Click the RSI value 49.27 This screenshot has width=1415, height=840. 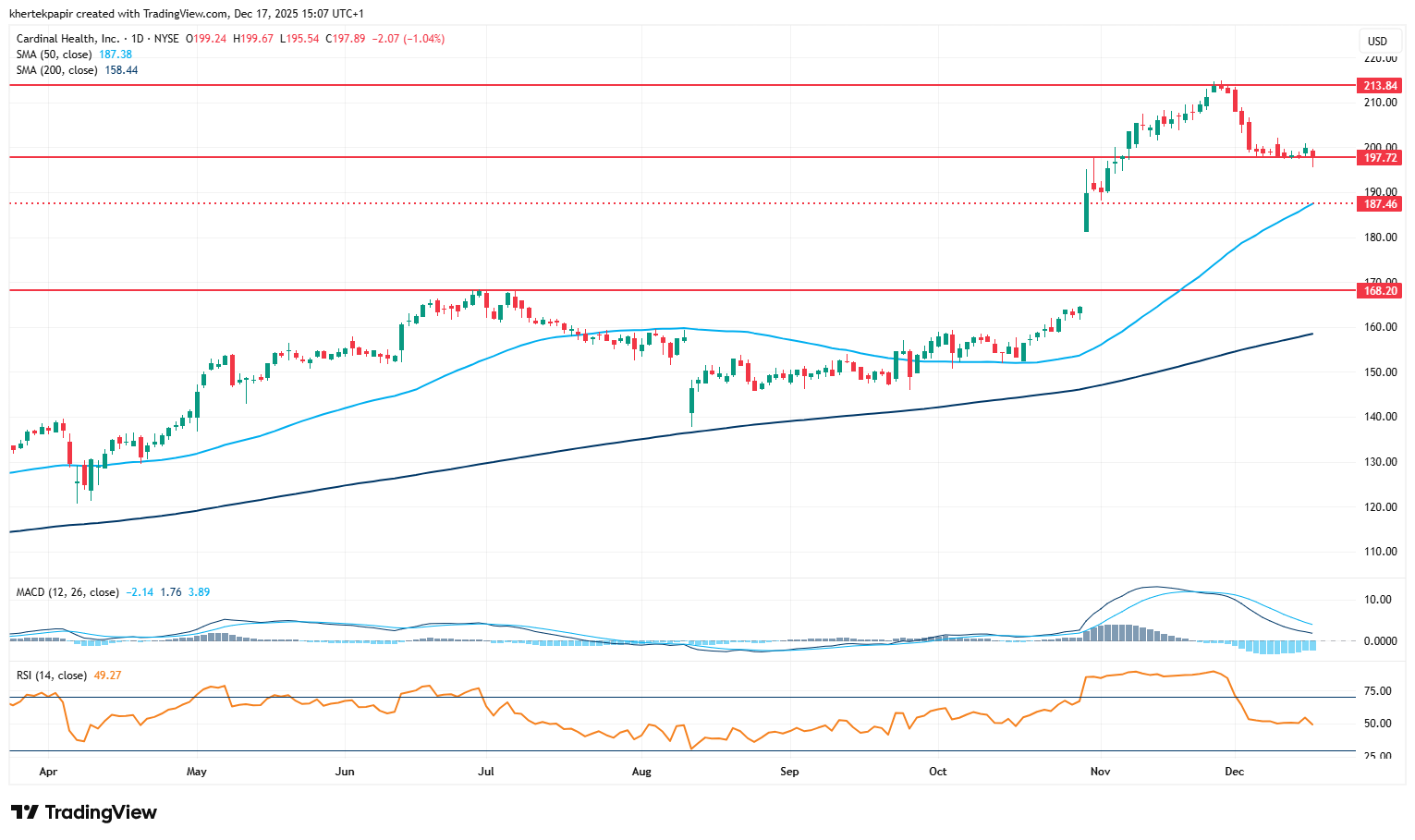[x=107, y=676]
